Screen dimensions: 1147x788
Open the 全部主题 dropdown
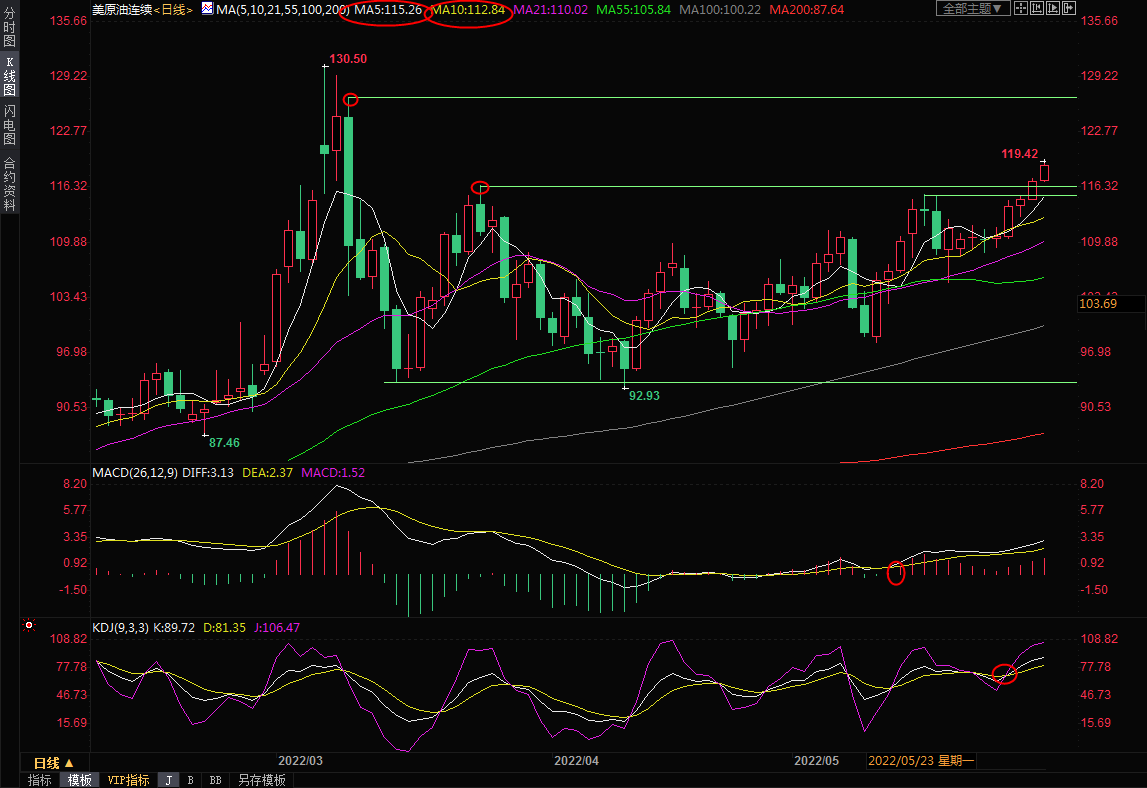point(970,8)
